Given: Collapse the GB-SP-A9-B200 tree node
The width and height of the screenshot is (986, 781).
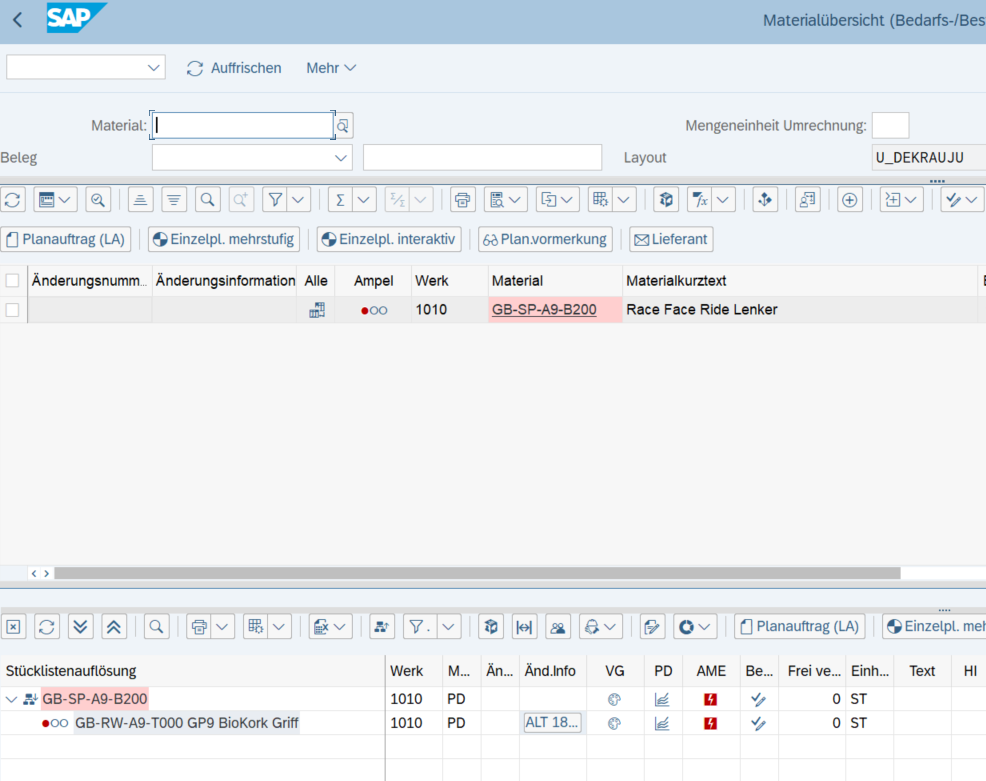Looking at the screenshot, I should (x=12, y=699).
